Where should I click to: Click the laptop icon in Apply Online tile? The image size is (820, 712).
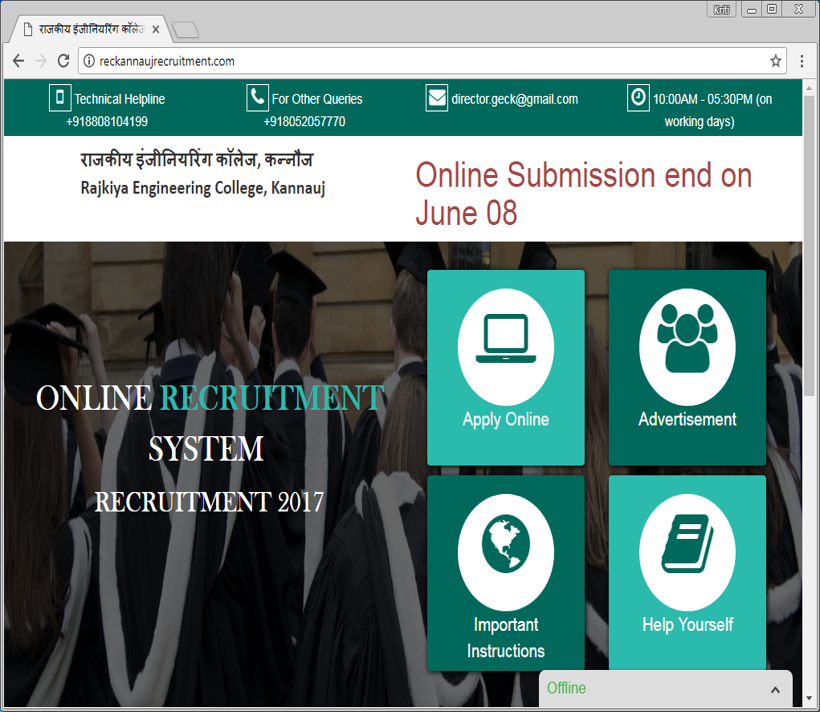[x=506, y=338]
